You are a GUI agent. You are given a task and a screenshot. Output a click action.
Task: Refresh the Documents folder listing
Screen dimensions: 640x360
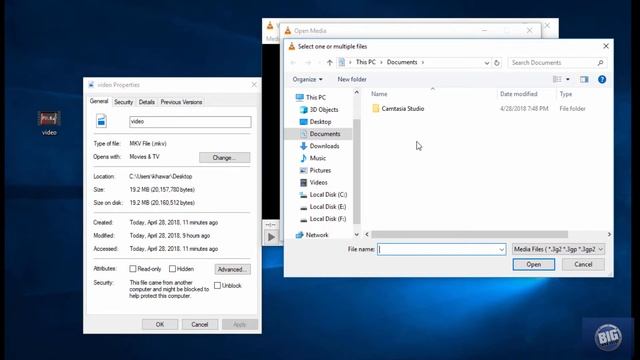497,63
